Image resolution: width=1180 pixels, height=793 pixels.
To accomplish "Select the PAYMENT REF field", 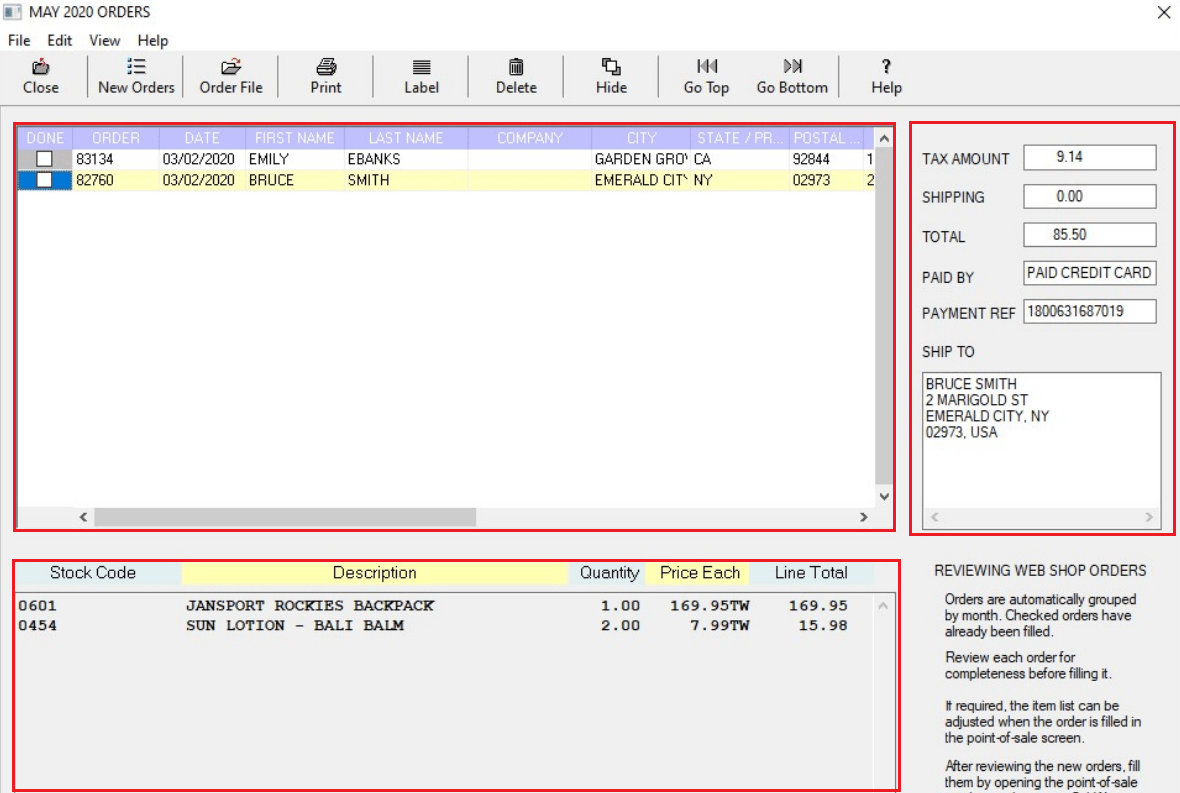I will pyautogui.click(x=1089, y=311).
